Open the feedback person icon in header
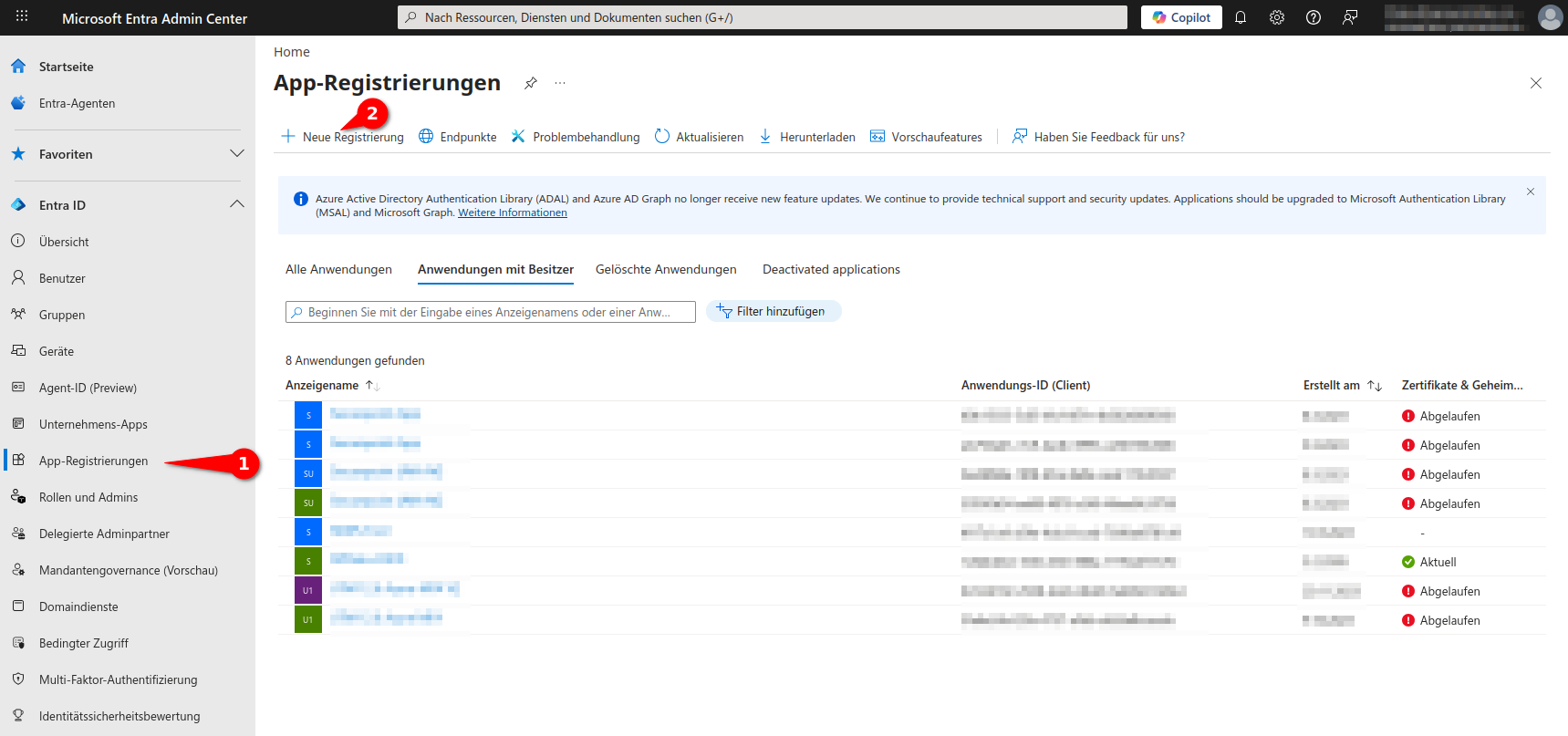The width and height of the screenshot is (1568, 736). tap(1350, 17)
